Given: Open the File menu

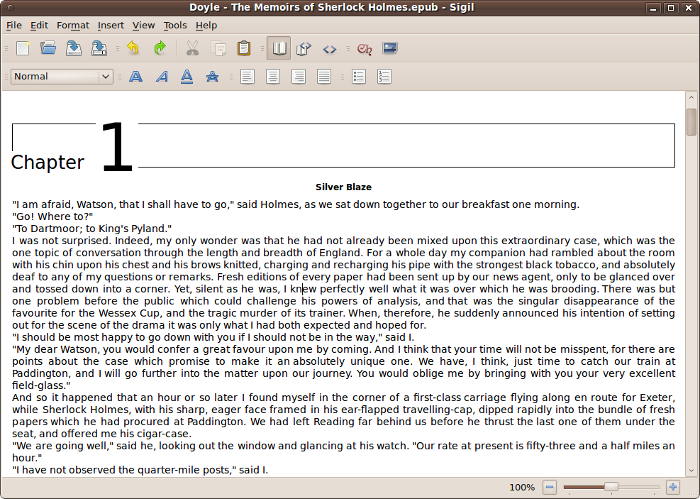Looking at the screenshot, I should click(x=14, y=25).
